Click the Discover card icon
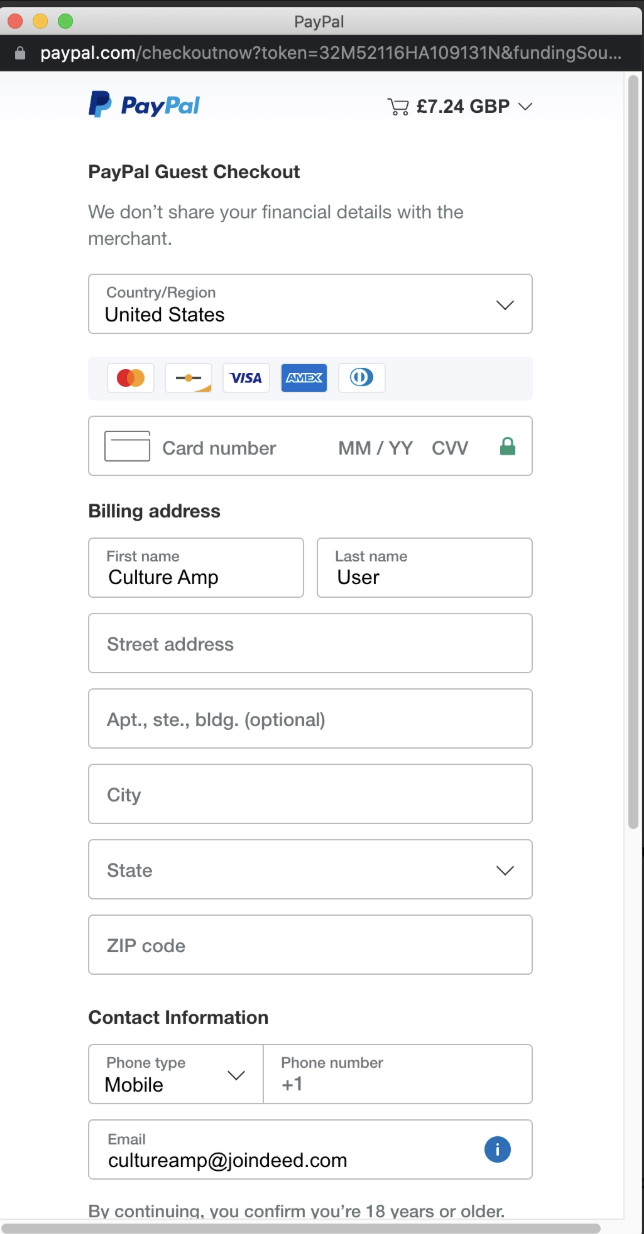The width and height of the screenshot is (644, 1234). (188, 378)
